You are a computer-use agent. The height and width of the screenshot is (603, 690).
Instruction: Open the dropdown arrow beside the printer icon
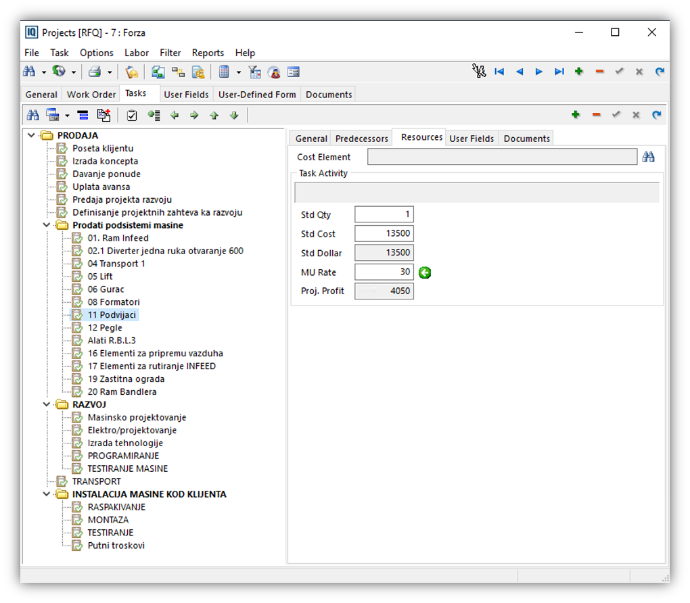(x=108, y=72)
